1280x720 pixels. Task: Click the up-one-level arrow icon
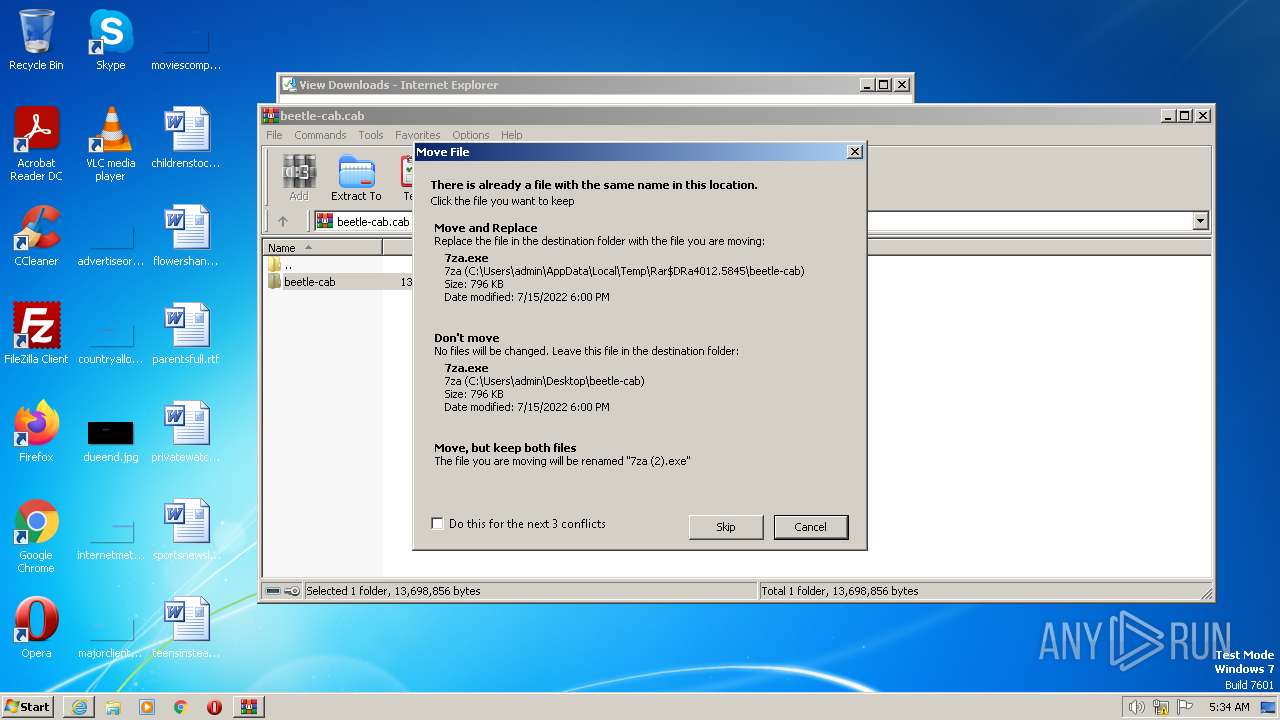(282, 221)
